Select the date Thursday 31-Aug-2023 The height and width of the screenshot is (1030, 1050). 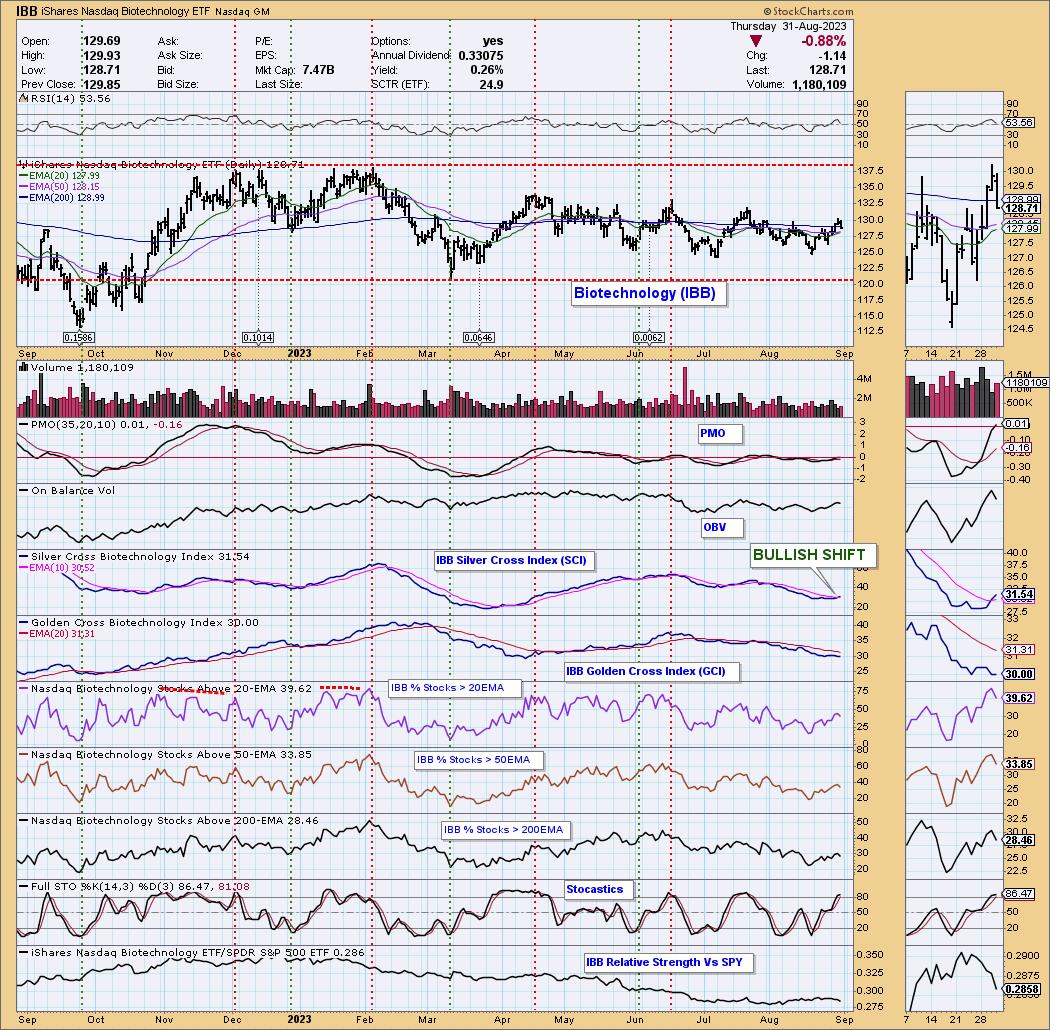click(788, 26)
